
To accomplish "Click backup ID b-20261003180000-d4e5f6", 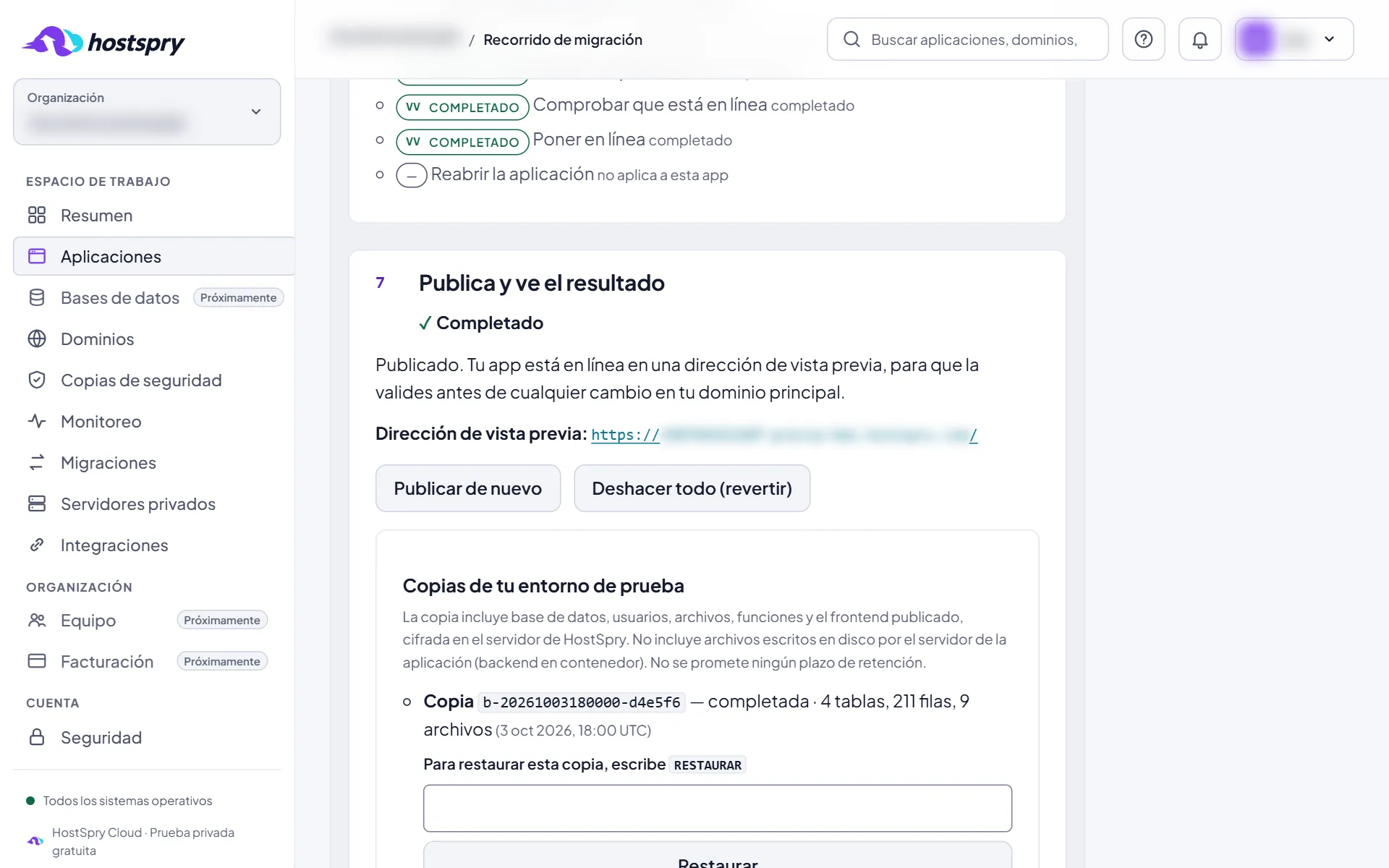I will click(x=582, y=702).
